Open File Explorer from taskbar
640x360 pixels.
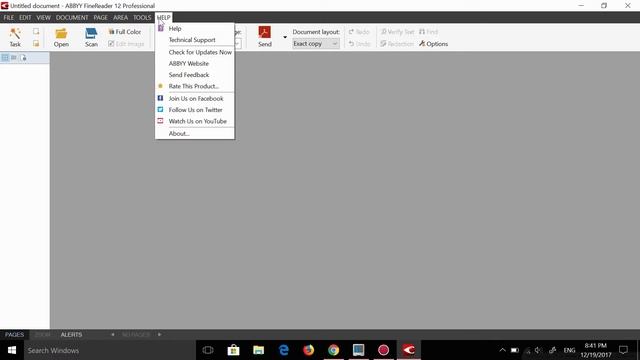(x=258, y=350)
